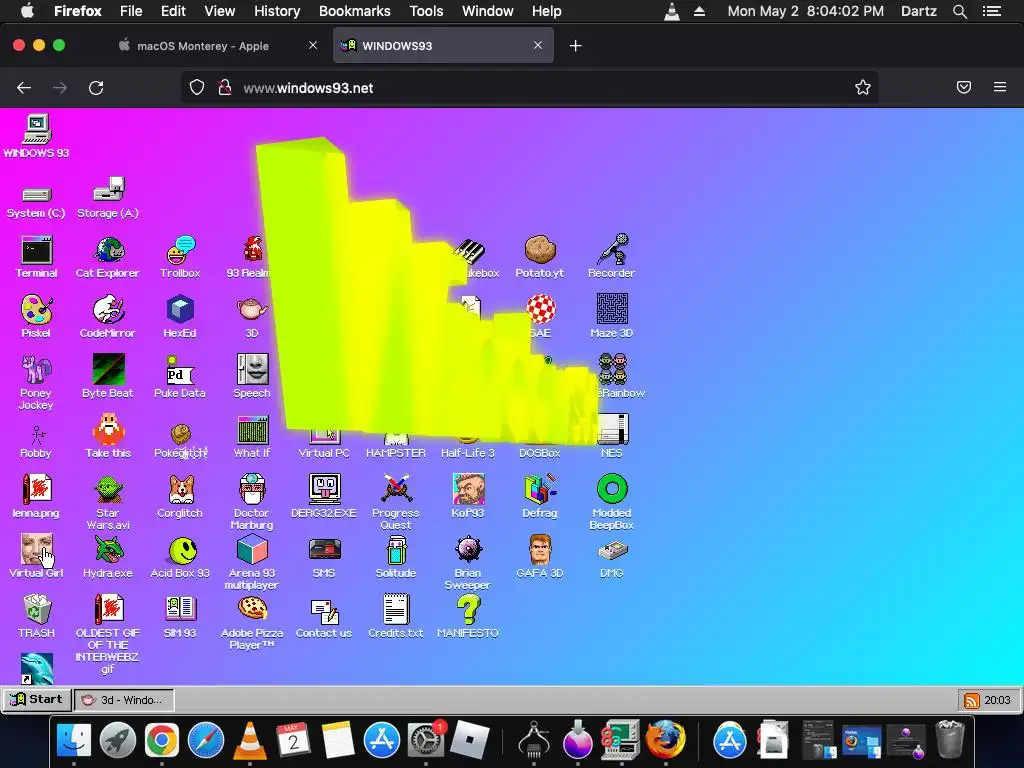This screenshot has height=768, width=1024.
Task: Save page to Pocket
Action: [964, 88]
